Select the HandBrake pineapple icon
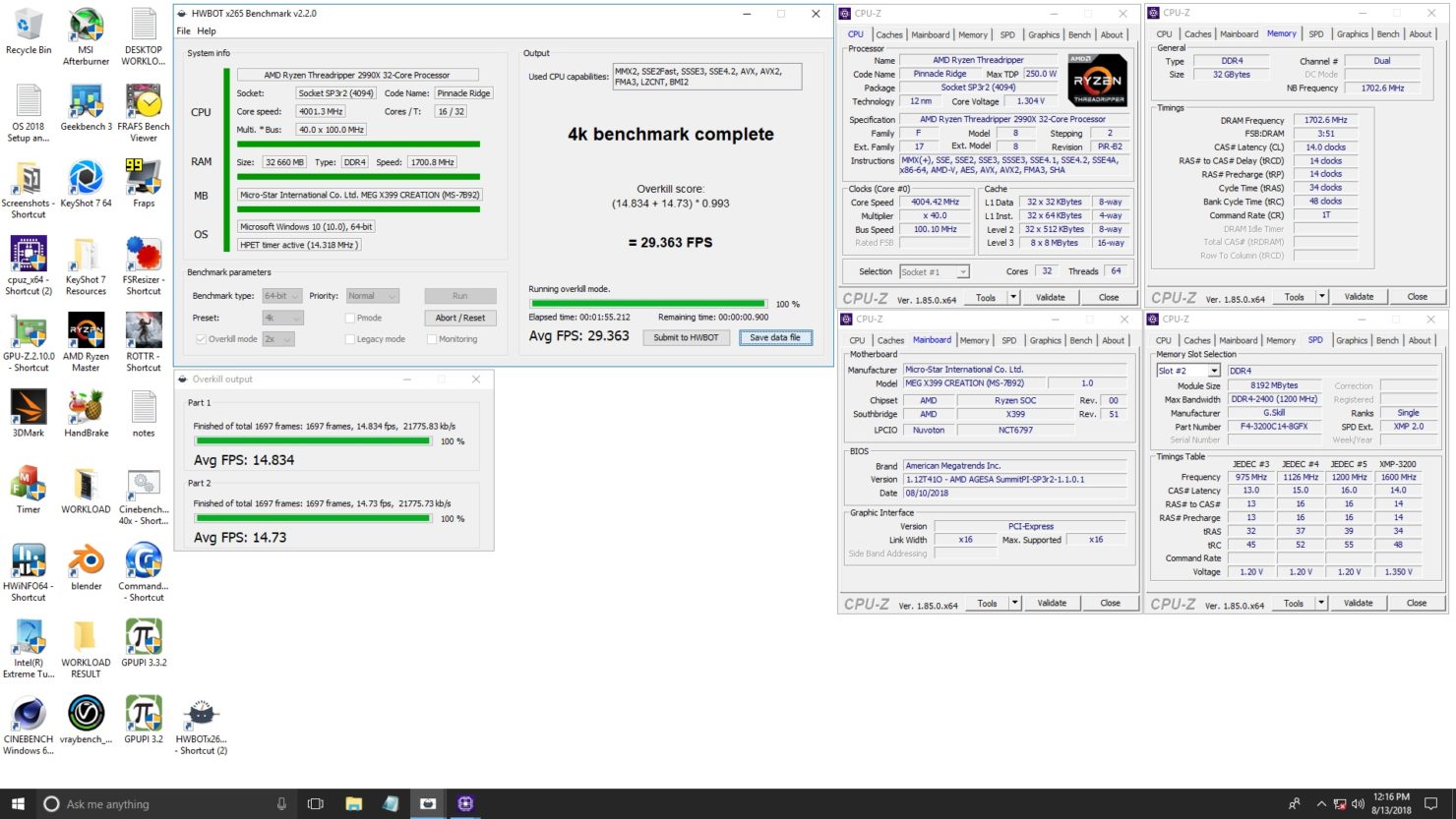 pyautogui.click(x=86, y=415)
